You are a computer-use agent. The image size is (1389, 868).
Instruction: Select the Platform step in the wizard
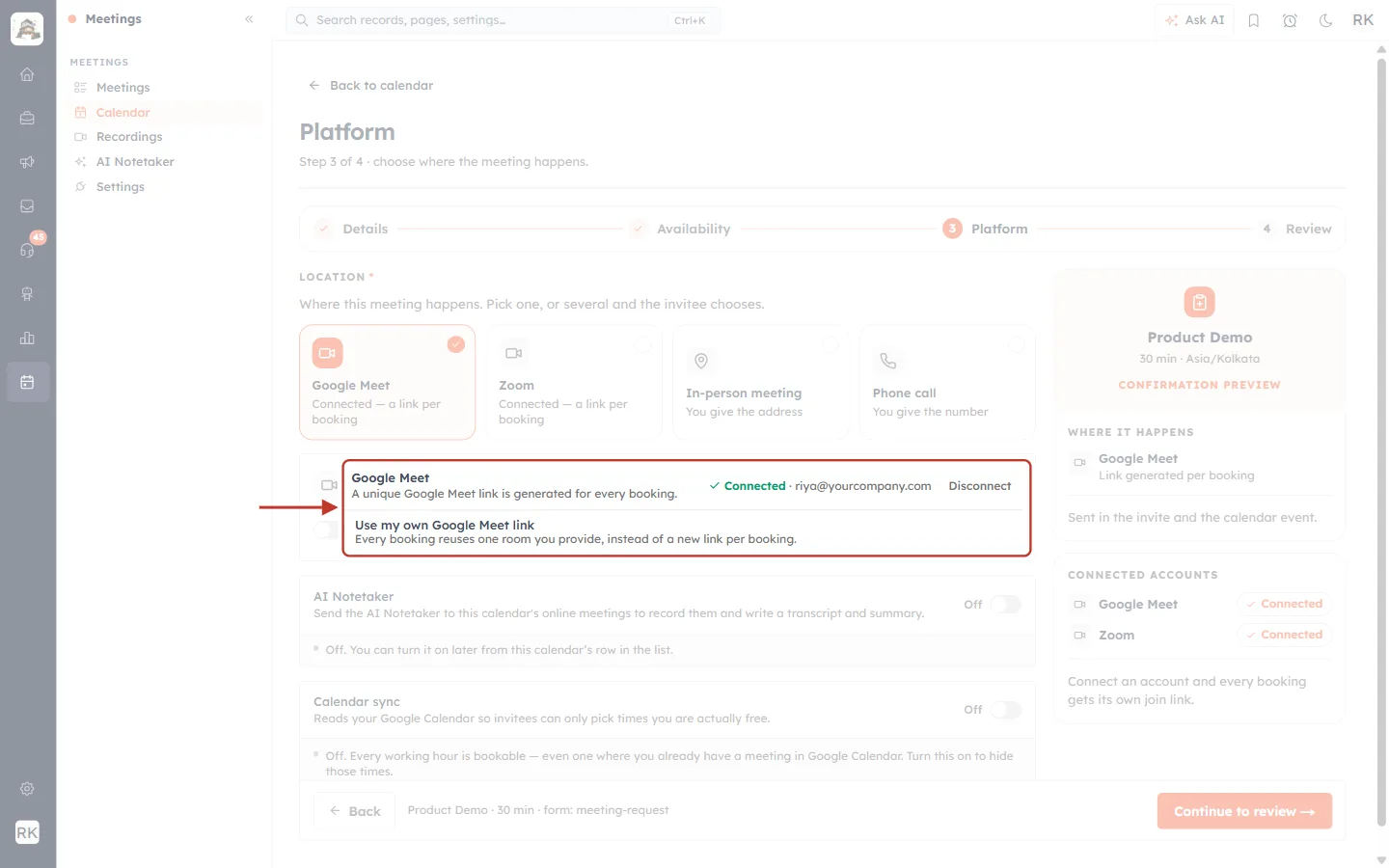(985, 229)
